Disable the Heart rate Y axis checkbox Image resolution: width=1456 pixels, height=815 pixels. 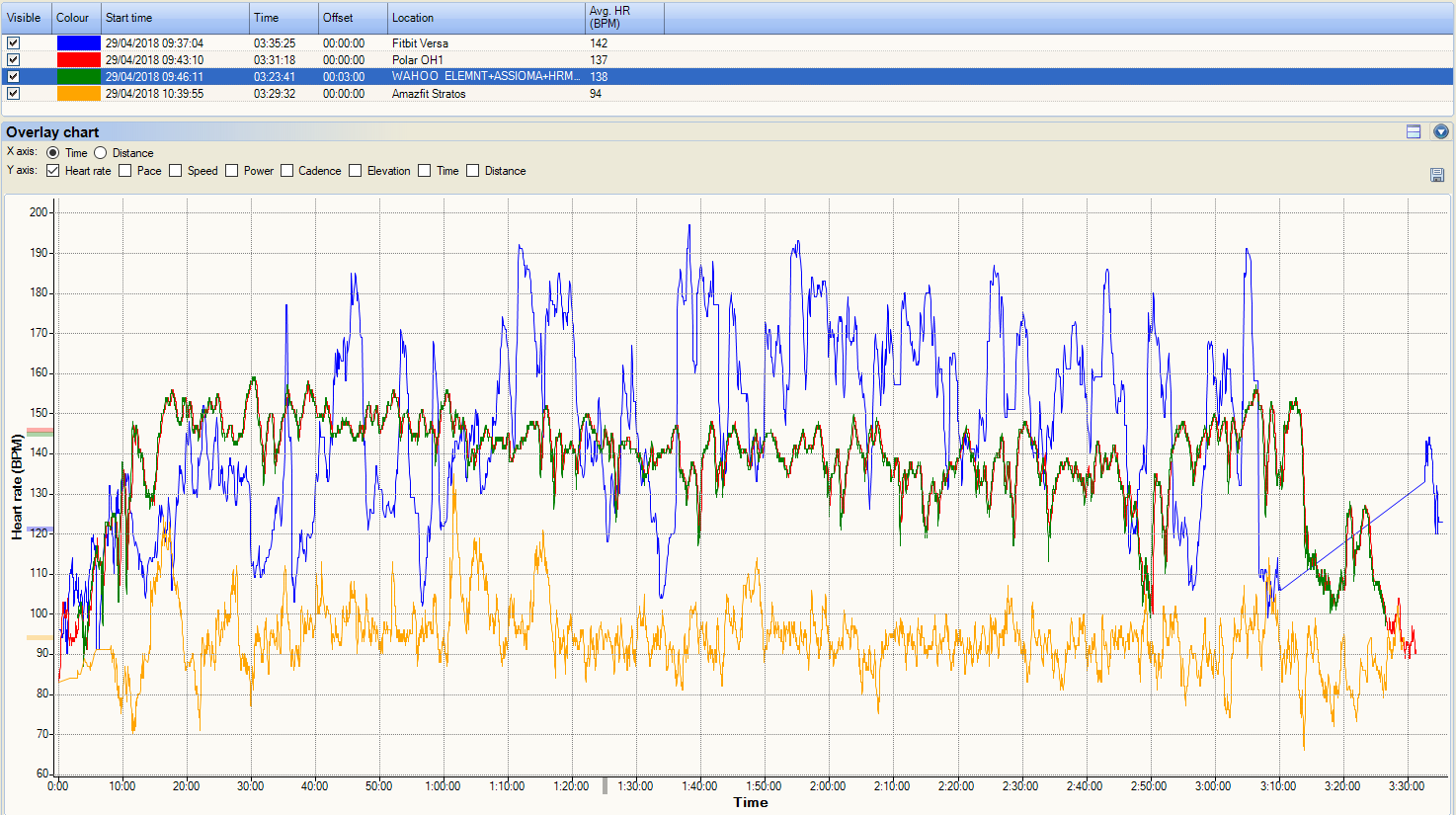[x=53, y=171]
